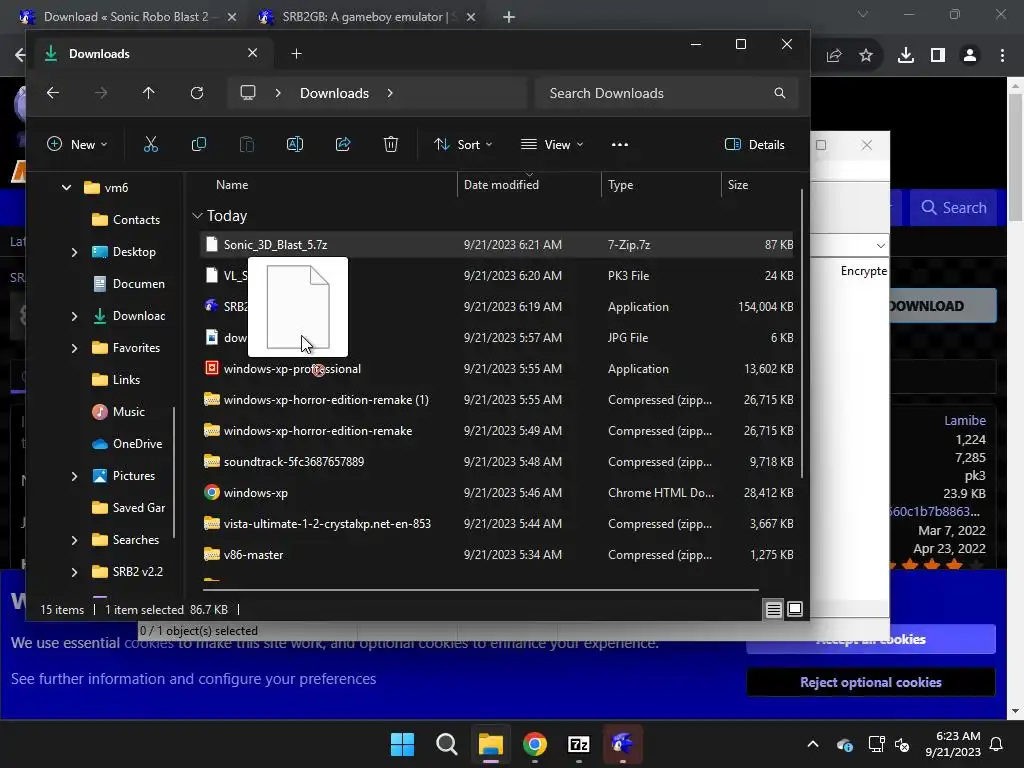Viewport: 1024px width, 768px height.
Task: Open taskbar Search
Action: coord(447,744)
